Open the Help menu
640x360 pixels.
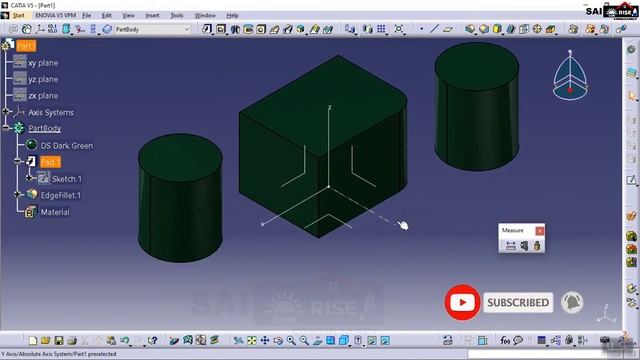click(232, 16)
